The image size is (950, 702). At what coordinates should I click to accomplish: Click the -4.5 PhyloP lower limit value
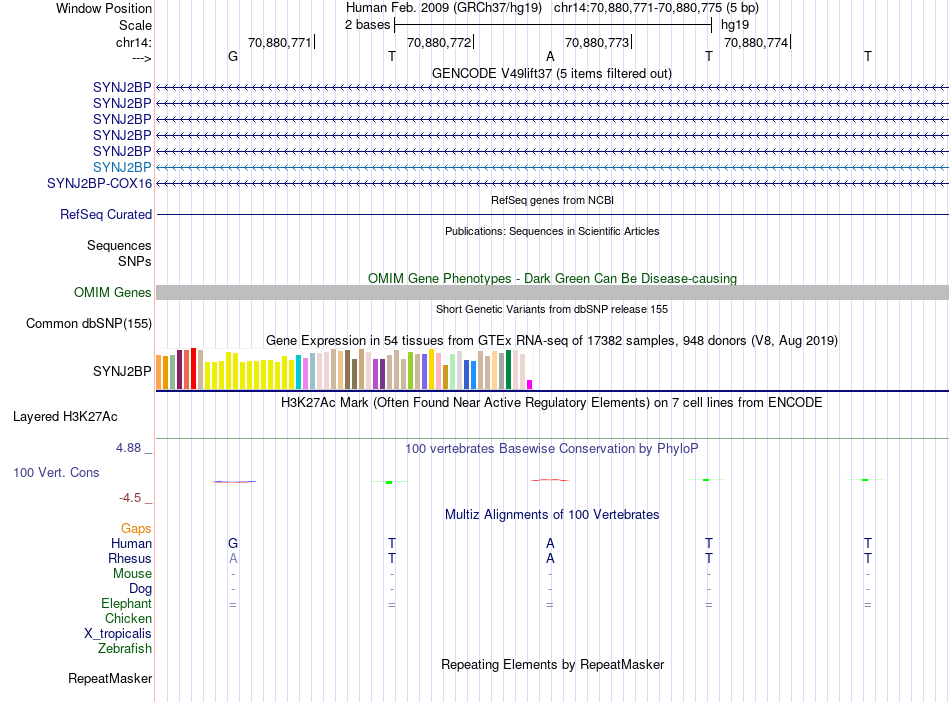(x=130, y=498)
